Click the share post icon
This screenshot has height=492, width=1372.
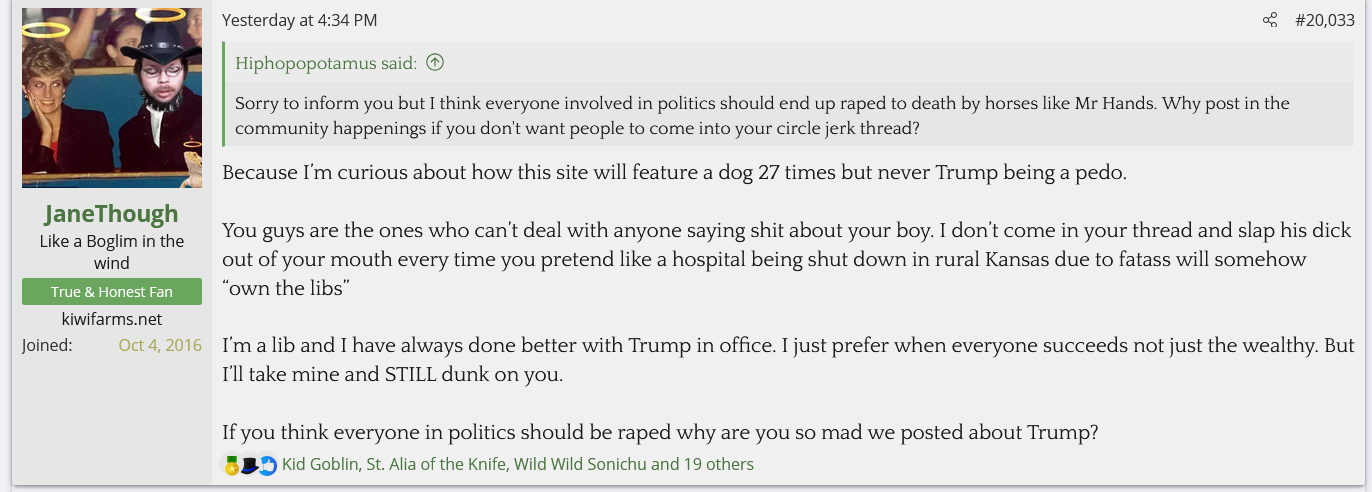tap(1270, 20)
